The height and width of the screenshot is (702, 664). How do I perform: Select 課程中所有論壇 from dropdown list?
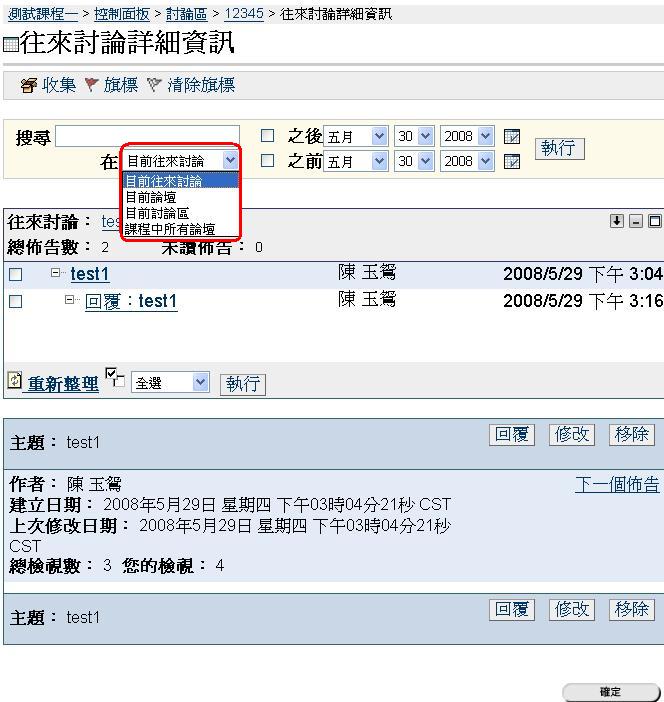[x=170, y=229]
